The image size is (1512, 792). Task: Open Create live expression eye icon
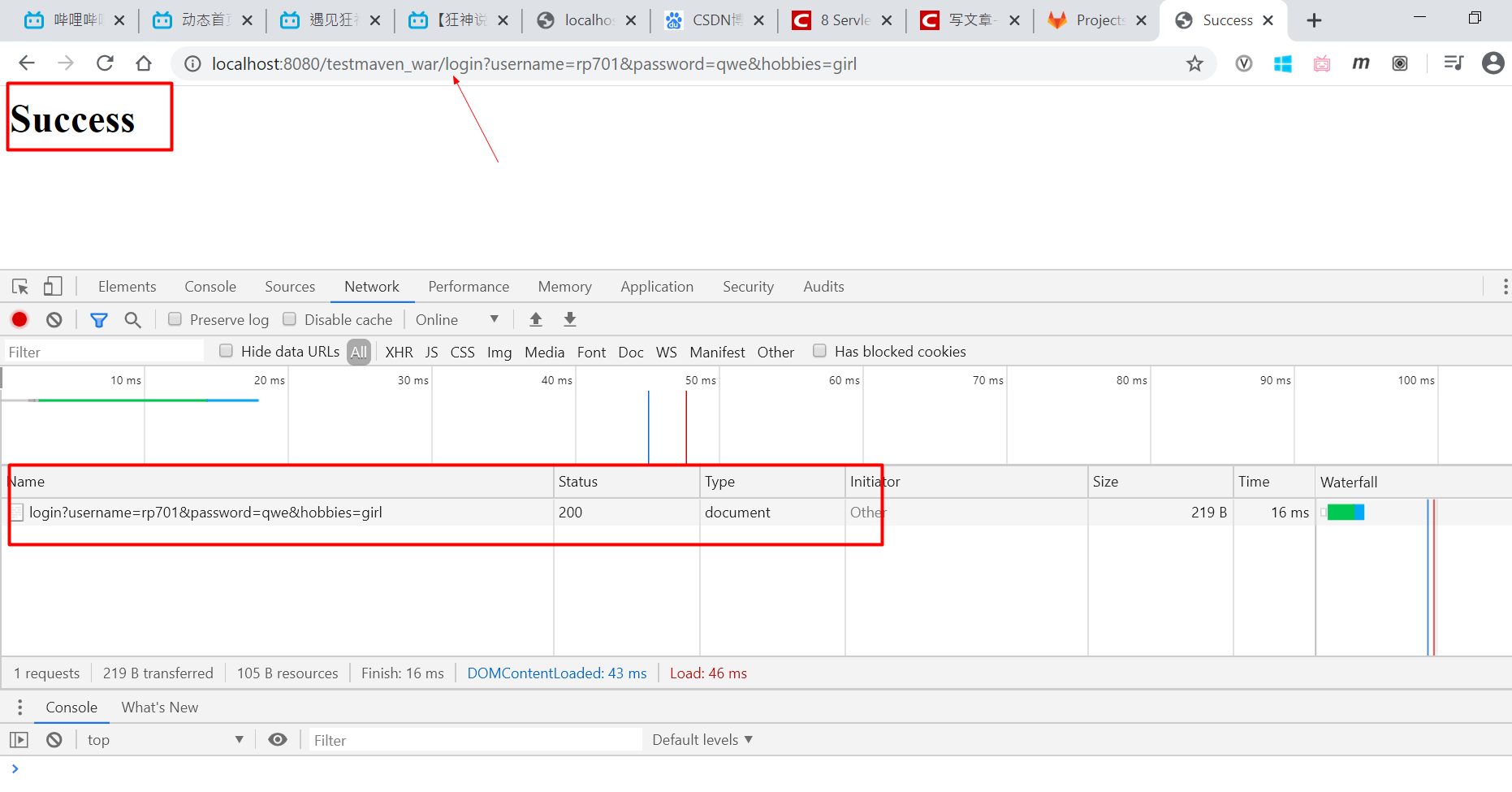pyautogui.click(x=277, y=739)
